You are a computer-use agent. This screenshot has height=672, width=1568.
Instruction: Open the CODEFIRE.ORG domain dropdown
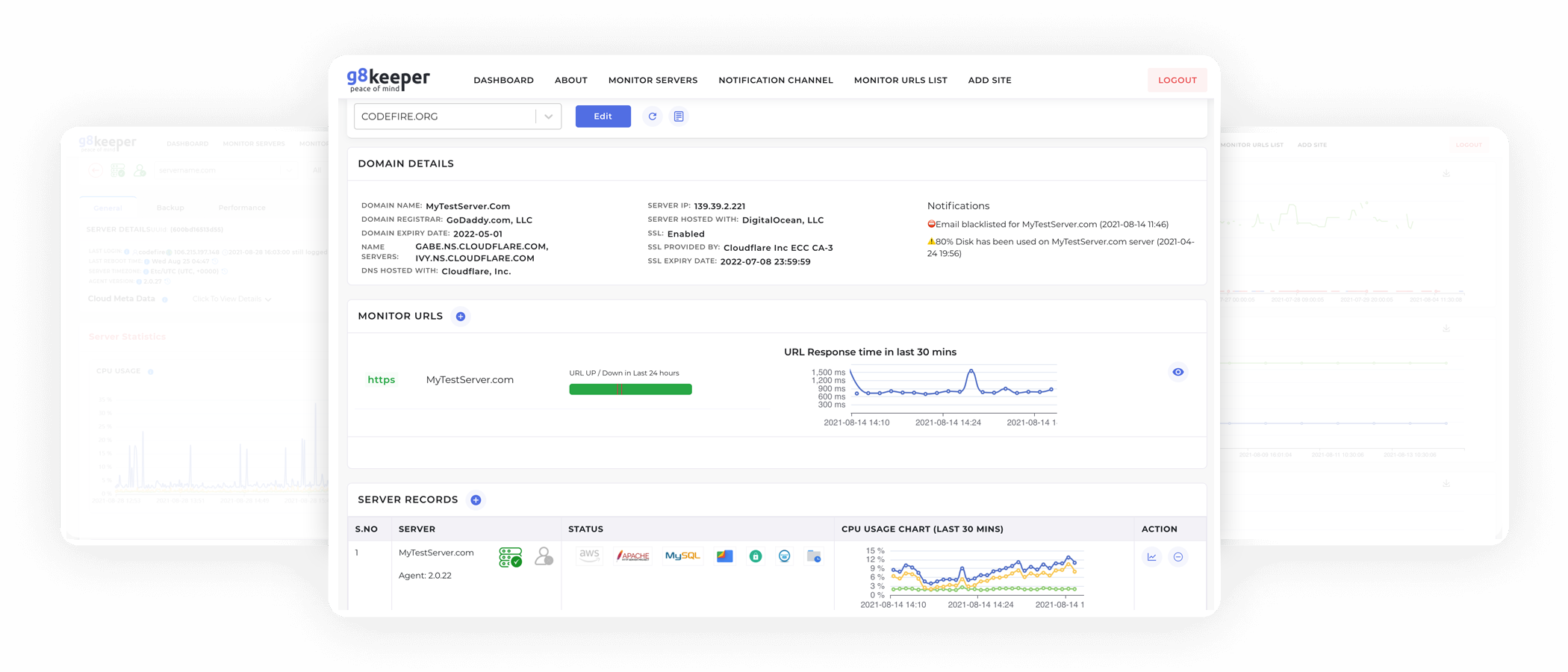pos(548,116)
